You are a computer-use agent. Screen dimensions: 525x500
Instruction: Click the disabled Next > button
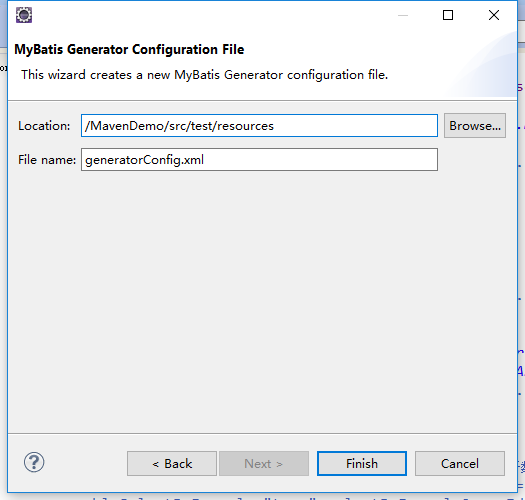pyautogui.click(x=264, y=463)
